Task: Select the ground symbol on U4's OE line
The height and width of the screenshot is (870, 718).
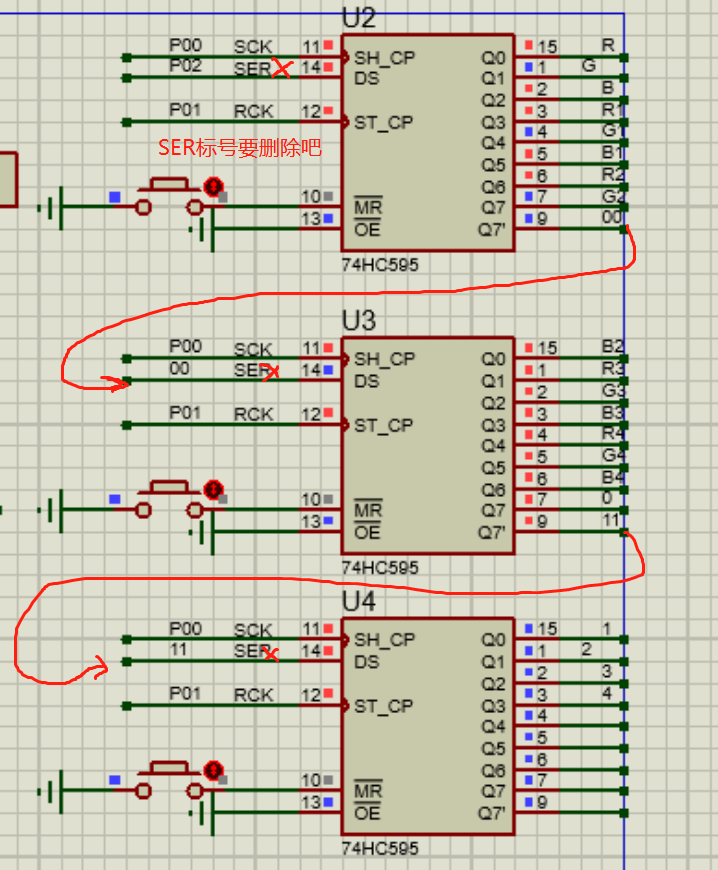Action: pos(203,813)
